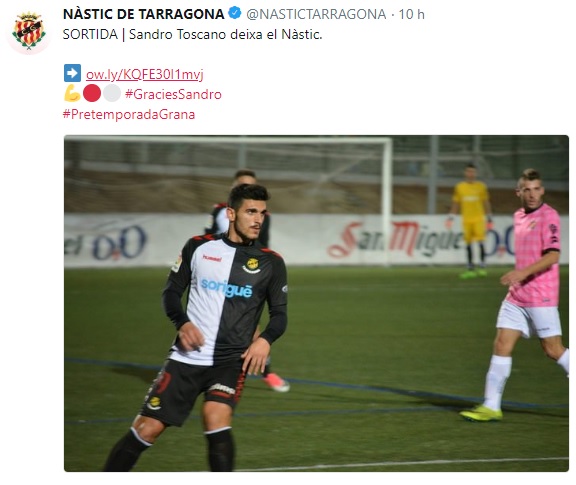Click the flexed biceps emoji
Image resolution: width=576 pixels, height=485 pixels.
[x=72, y=93]
